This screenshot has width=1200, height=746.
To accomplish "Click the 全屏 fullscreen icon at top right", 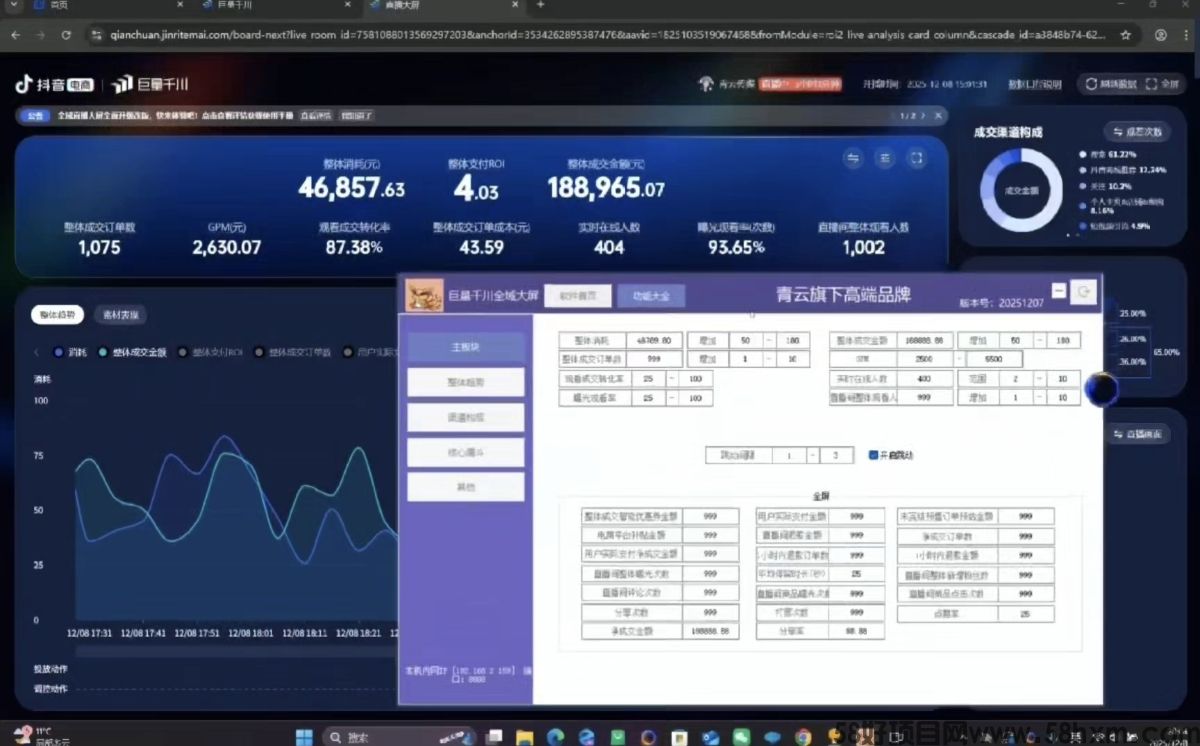I will coord(1162,84).
